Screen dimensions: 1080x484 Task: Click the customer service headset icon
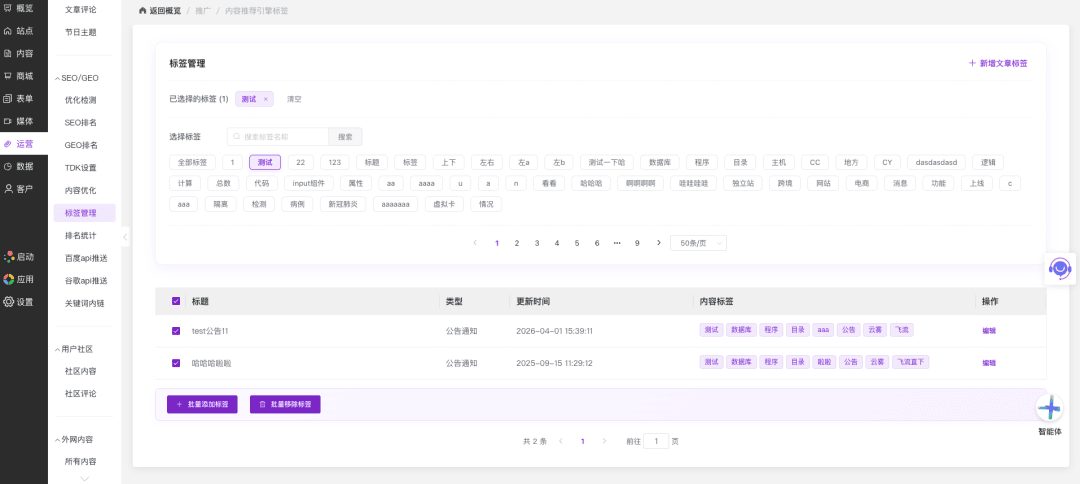(x=1059, y=267)
